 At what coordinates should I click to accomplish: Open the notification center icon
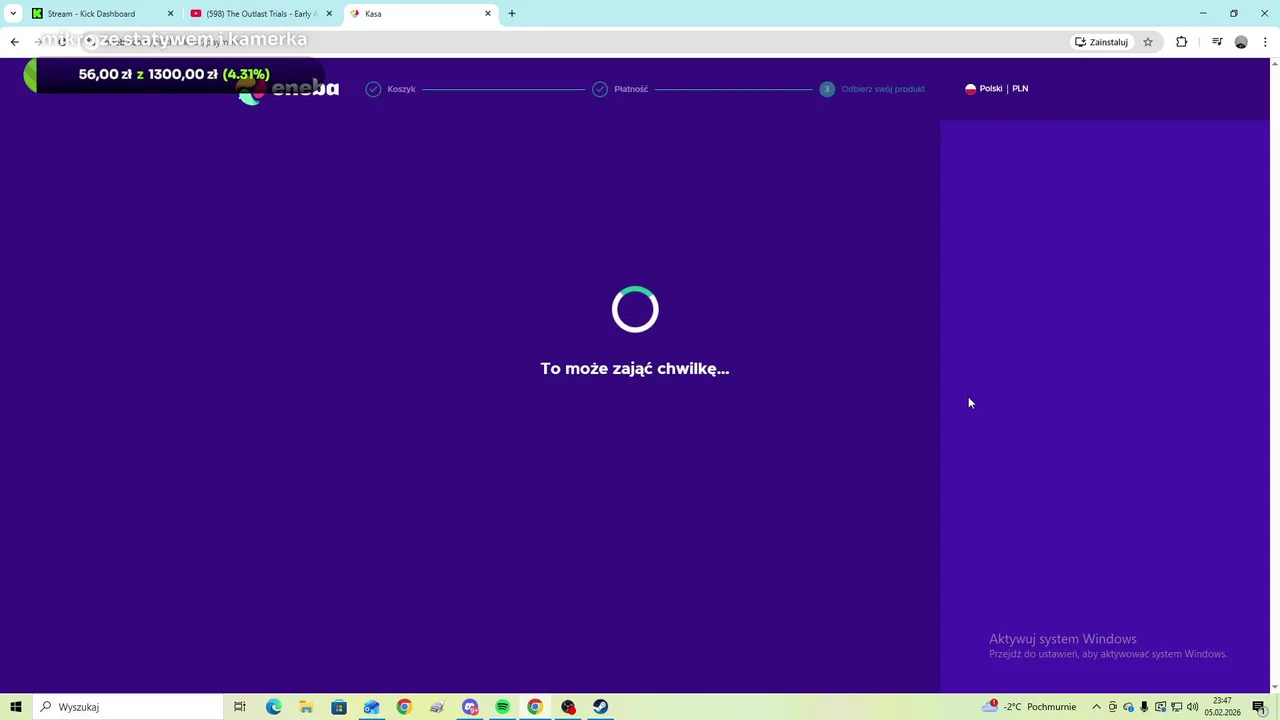coord(1258,707)
